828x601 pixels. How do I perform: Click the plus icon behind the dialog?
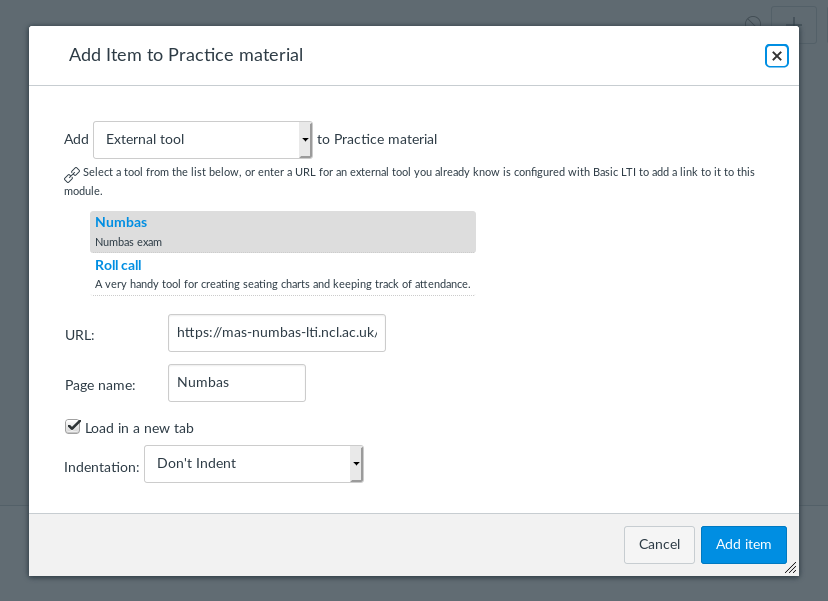tap(795, 22)
